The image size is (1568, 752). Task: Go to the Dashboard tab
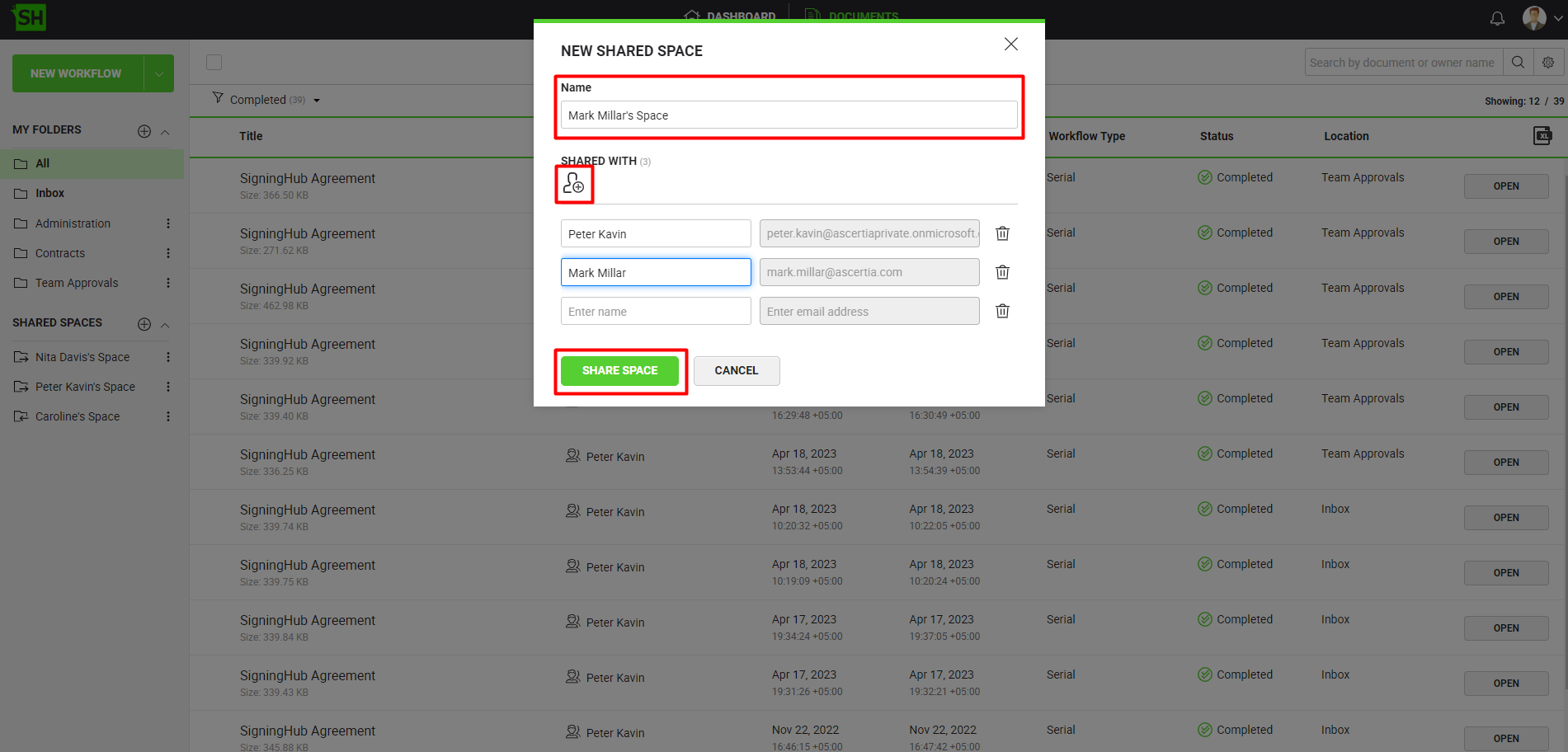pos(730,16)
